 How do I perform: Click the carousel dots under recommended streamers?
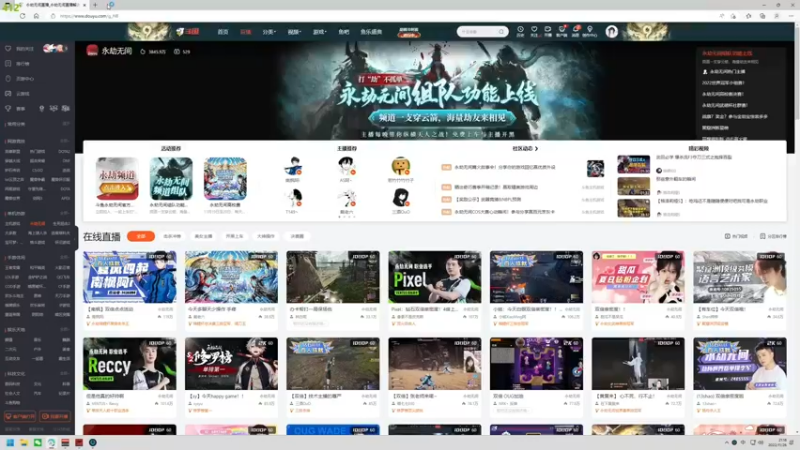(347, 217)
